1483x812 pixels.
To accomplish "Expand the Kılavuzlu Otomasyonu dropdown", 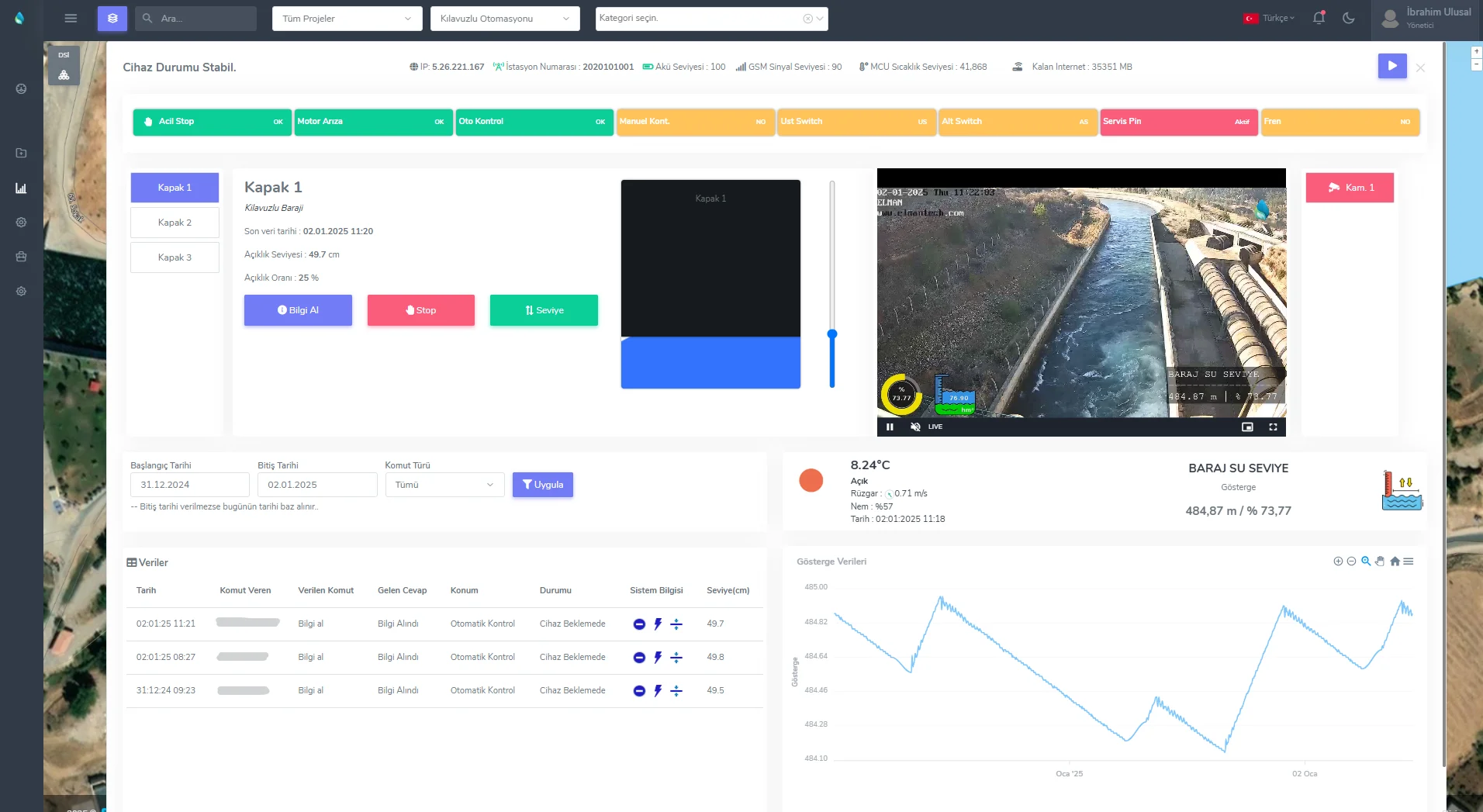I will click(x=505, y=19).
